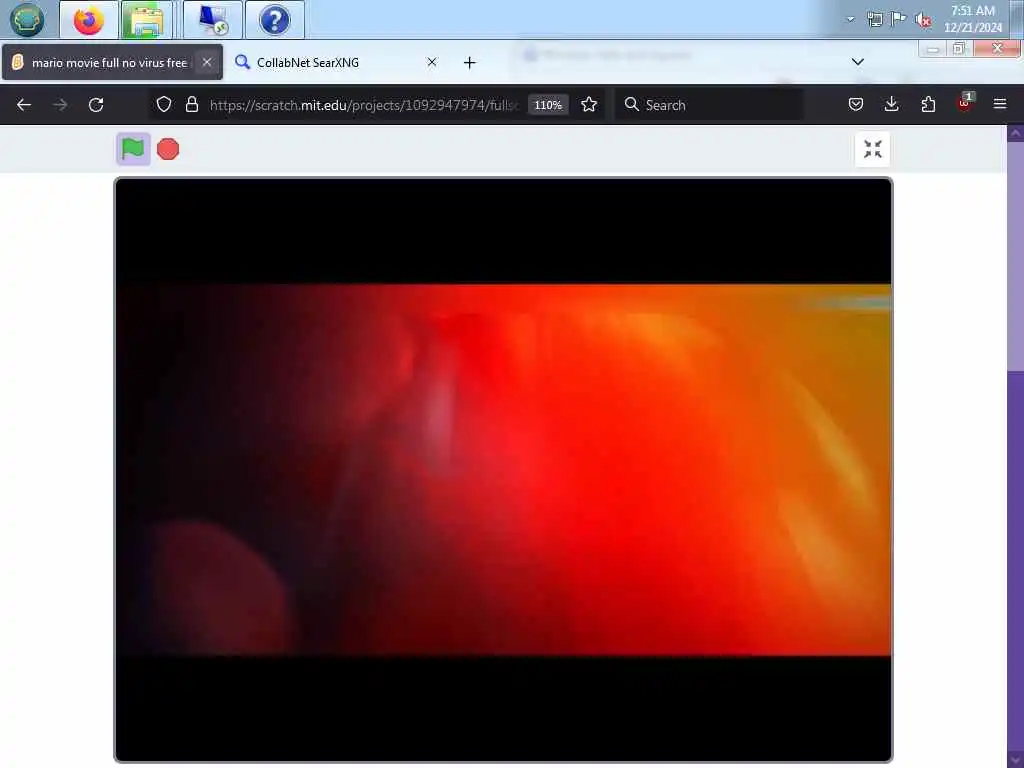Click the Firefox Search box

pos(710,104)
